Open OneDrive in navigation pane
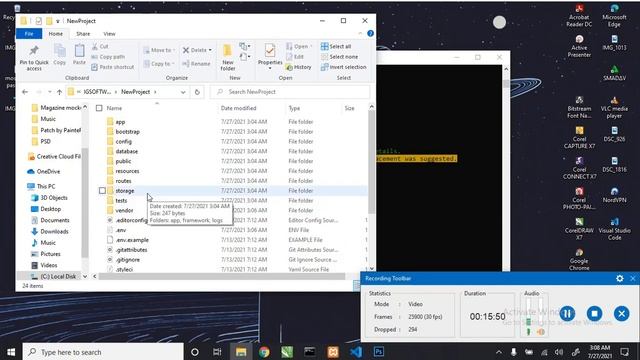The width and height of the screenshot is (640, 360). click(48, 171)
